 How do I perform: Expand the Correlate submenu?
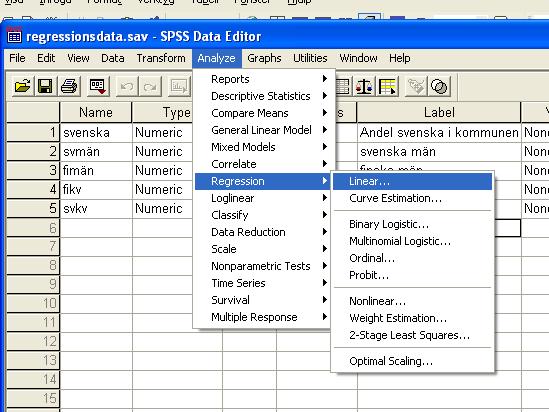click(x=262, y=164)
